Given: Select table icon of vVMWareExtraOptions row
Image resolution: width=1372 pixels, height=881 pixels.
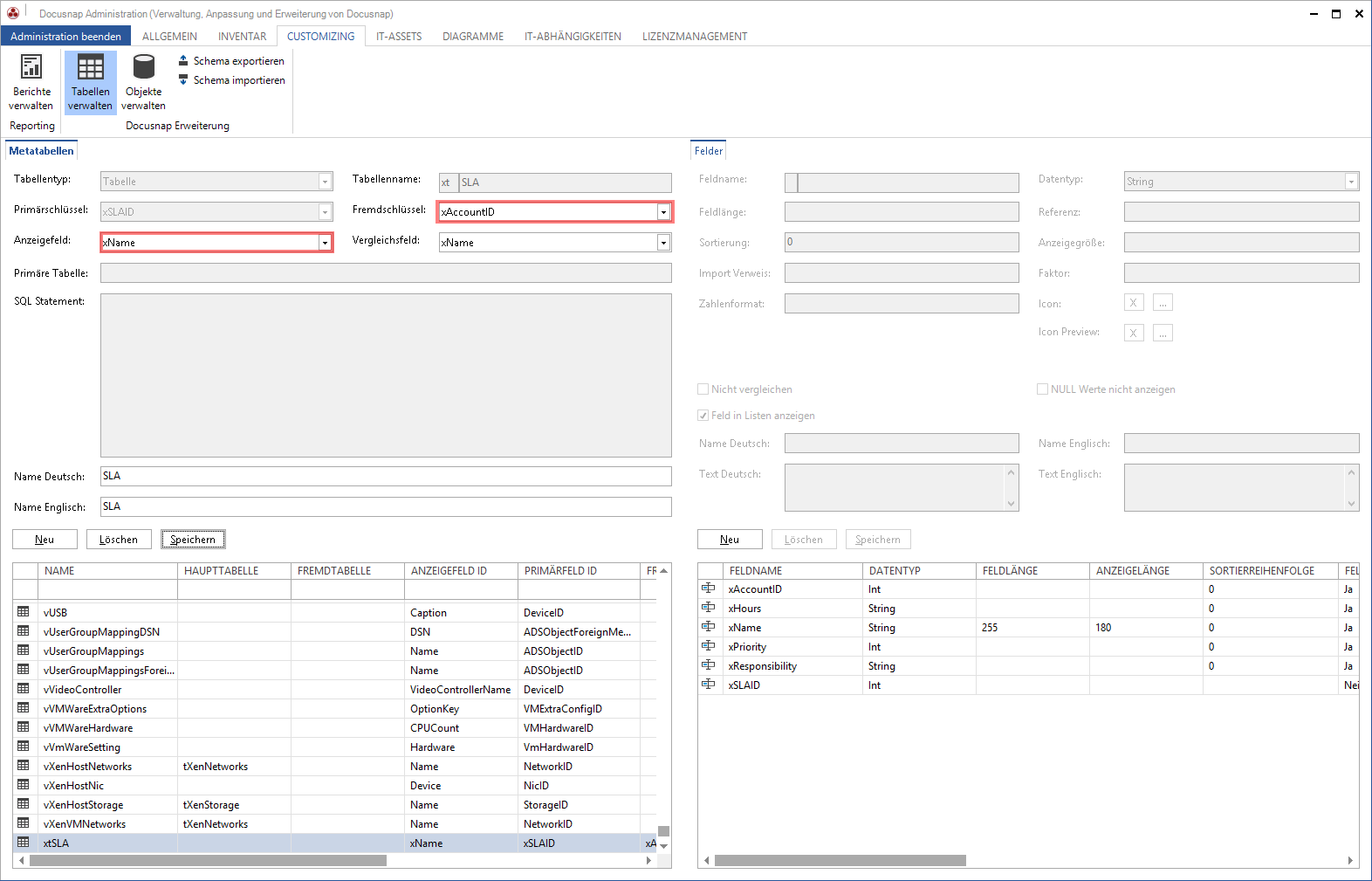Looking at the screenshot, I should [x=24, y=708].
